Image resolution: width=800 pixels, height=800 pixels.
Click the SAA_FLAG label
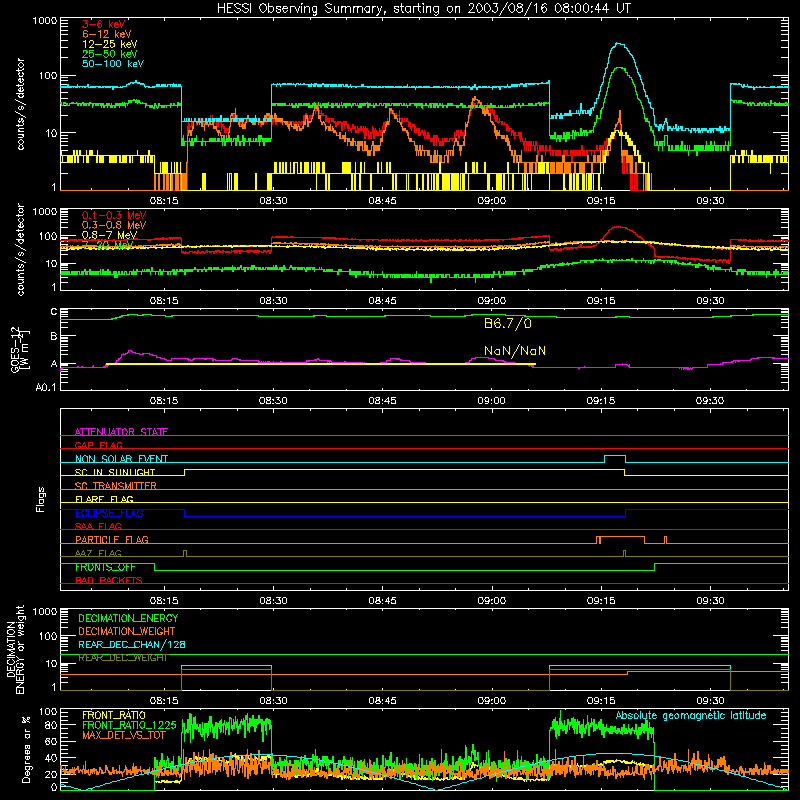98,526
